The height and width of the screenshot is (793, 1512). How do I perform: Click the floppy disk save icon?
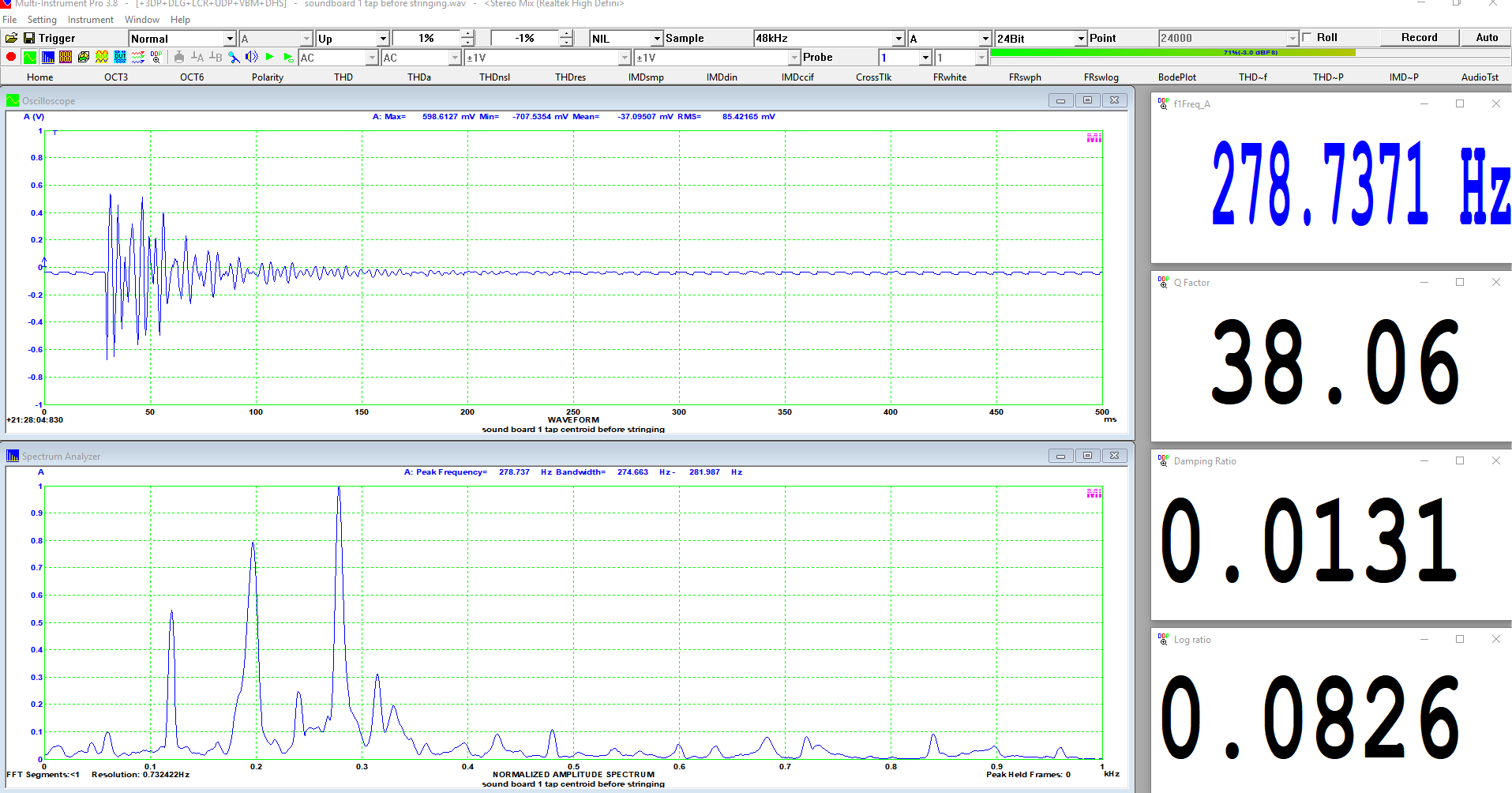[29, 38]
